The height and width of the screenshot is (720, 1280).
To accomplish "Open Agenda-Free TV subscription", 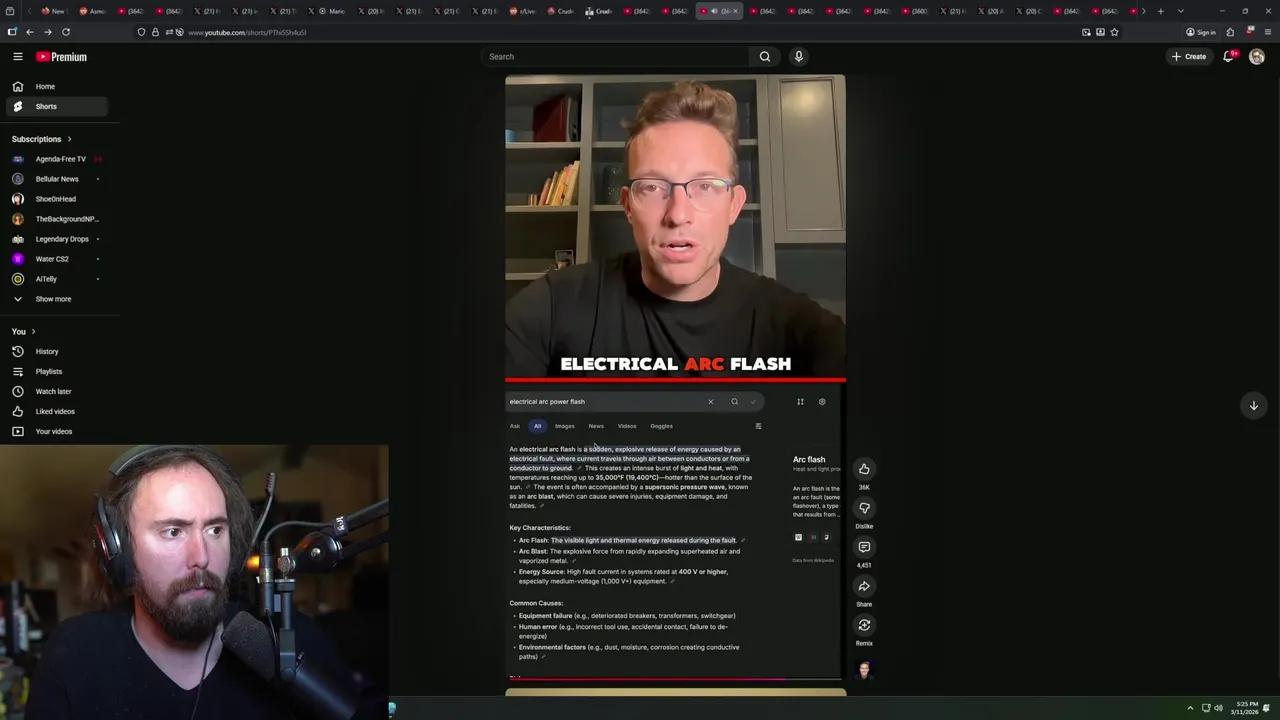I will click(x=57, y=159).
